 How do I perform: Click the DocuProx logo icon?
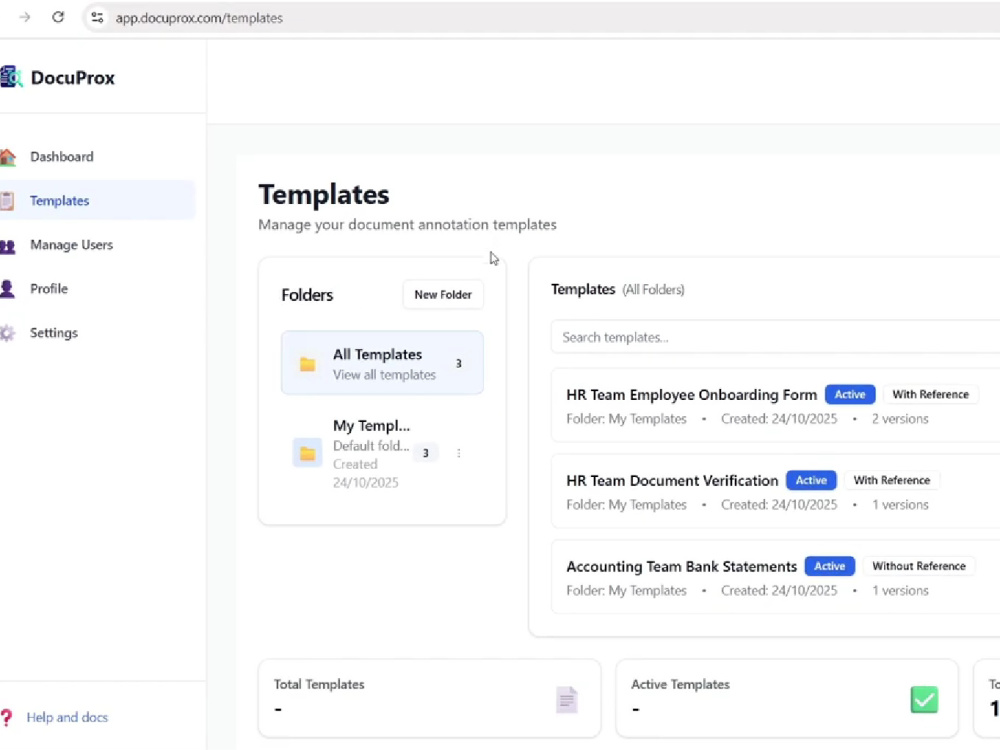(x=11, y=77)
